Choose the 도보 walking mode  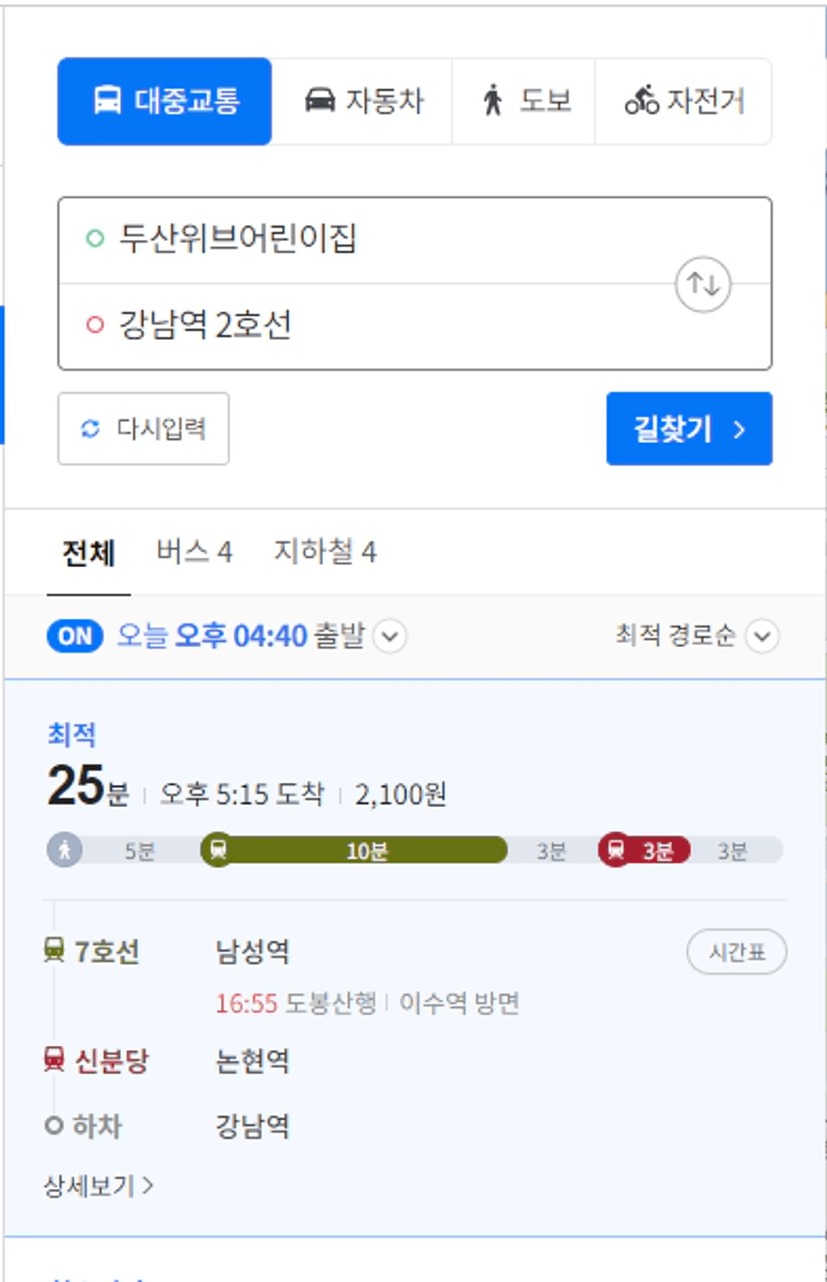point(524,101)
